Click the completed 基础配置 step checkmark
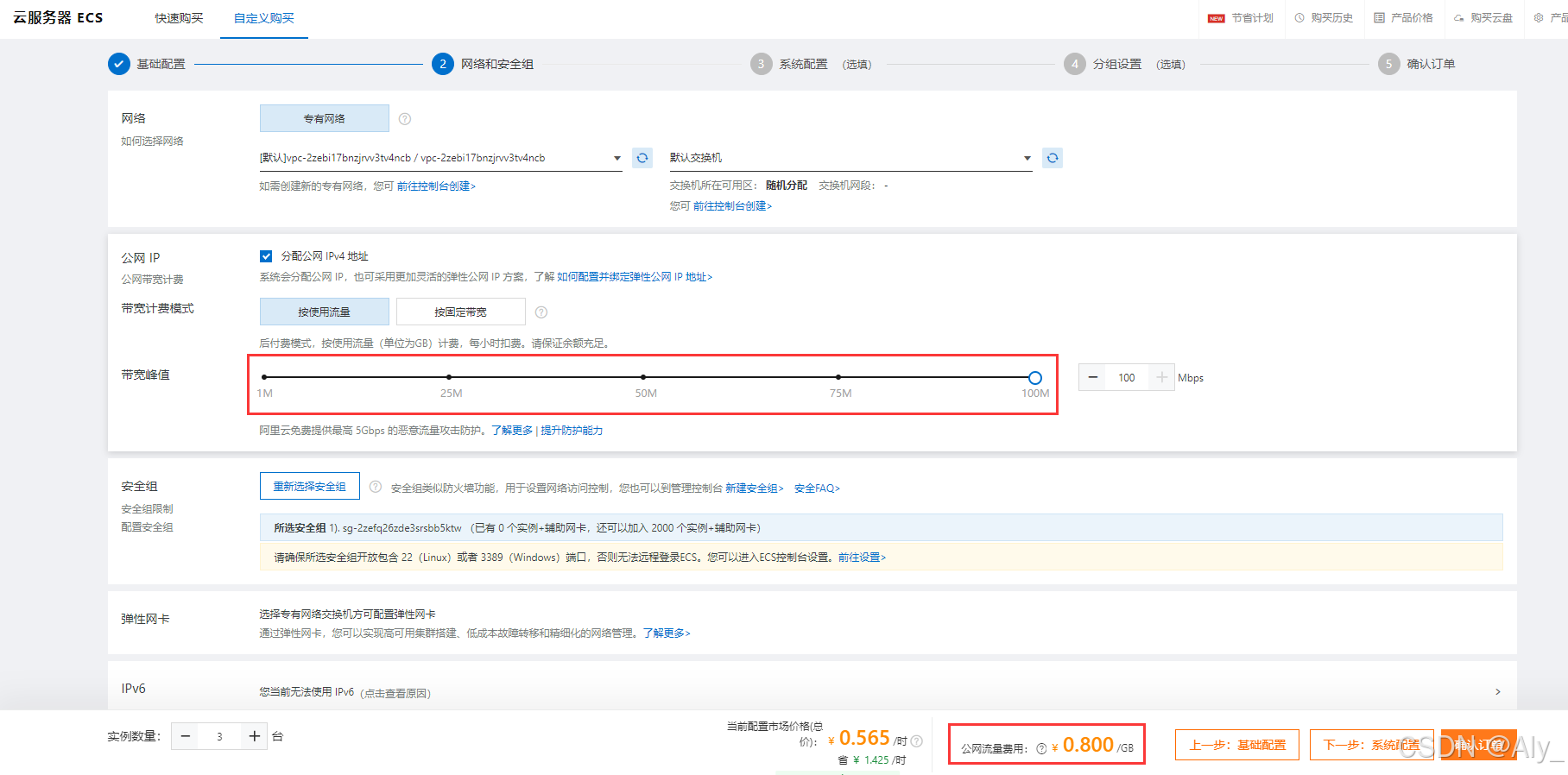 click(x=119, y=64)
